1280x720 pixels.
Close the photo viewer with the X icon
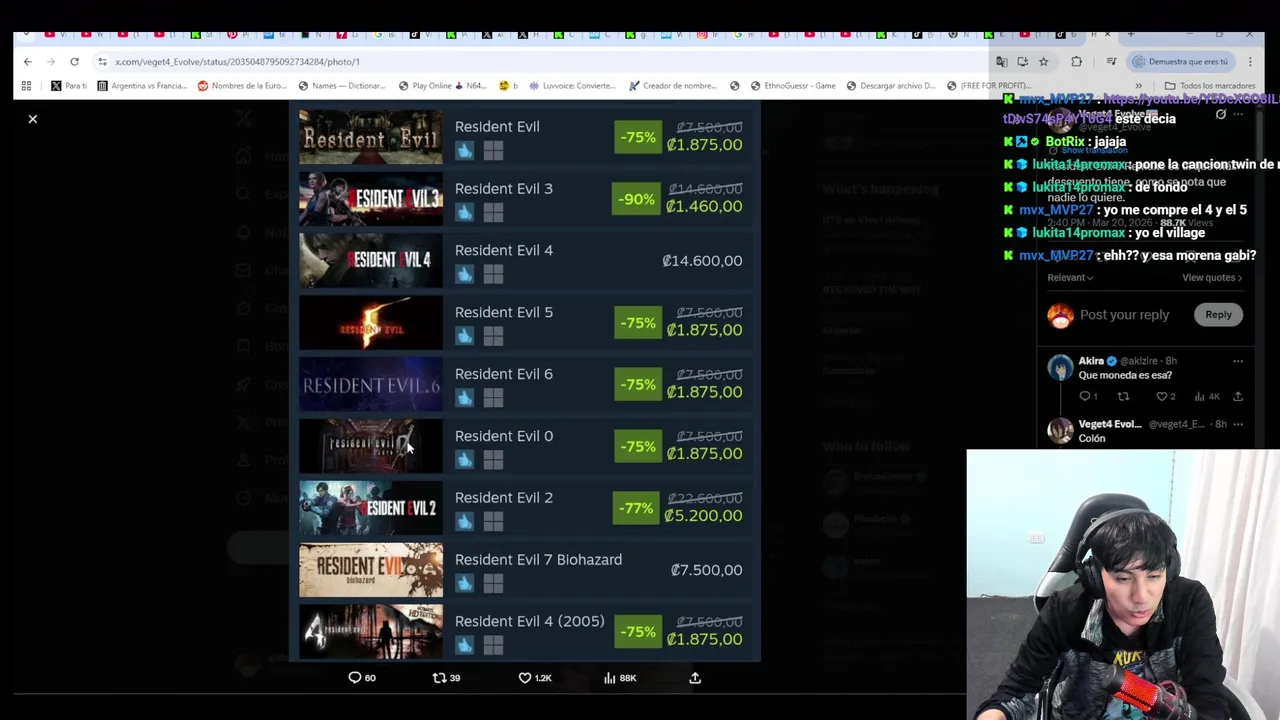coord(32,119)
